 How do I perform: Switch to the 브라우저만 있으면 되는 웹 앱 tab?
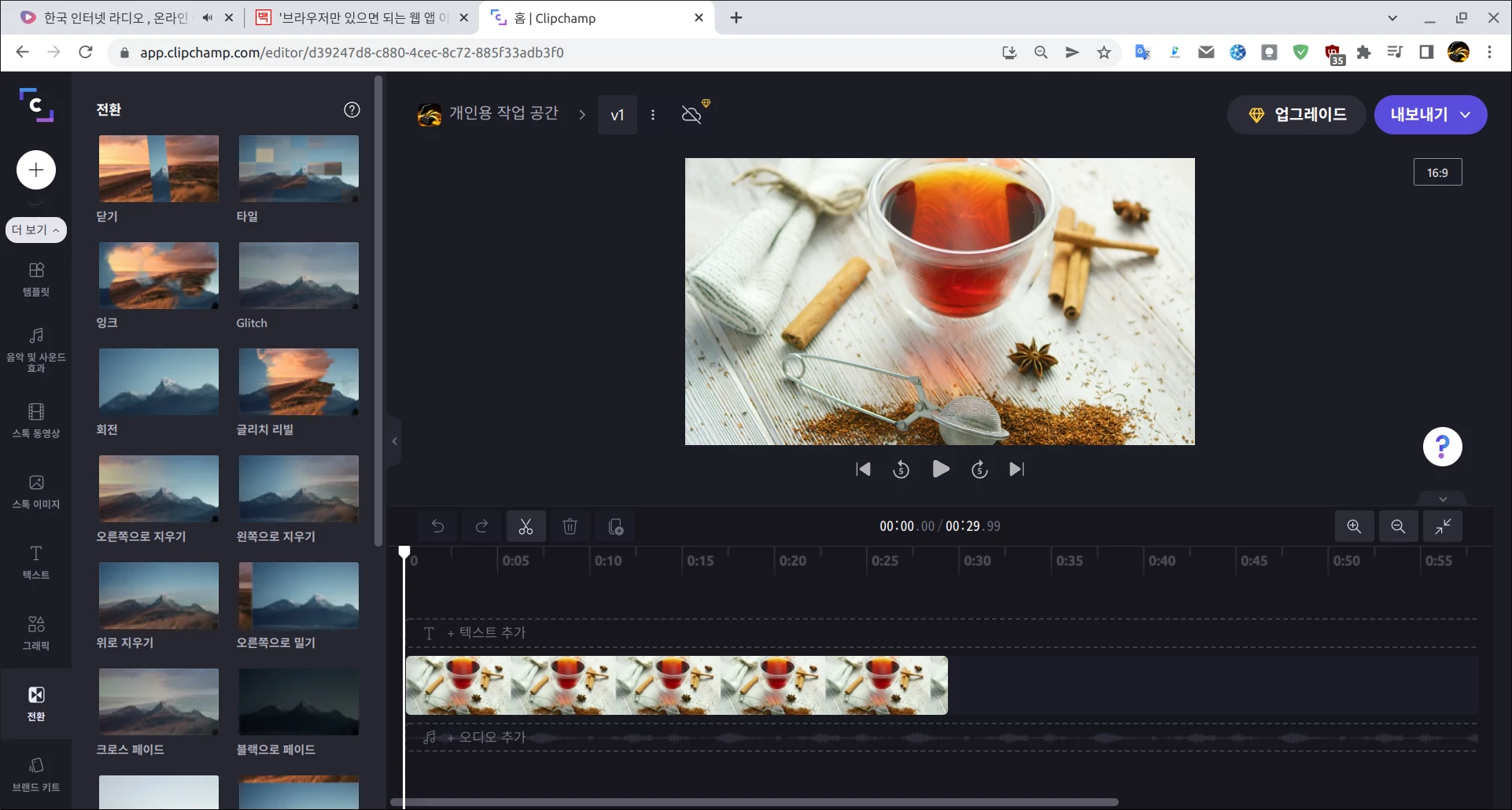tap(363, 17)
